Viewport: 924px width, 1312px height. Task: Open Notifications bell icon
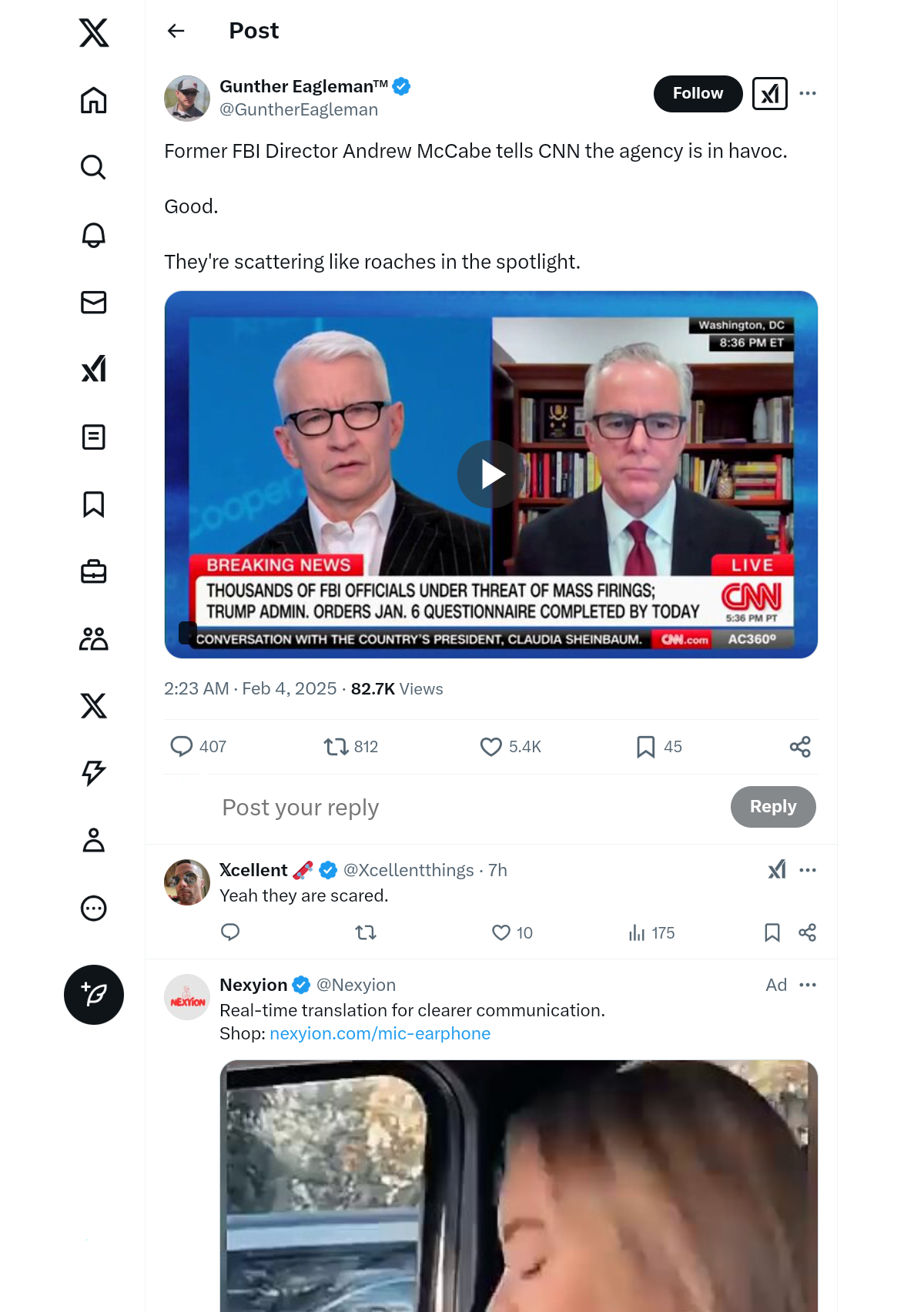[93, 235]
